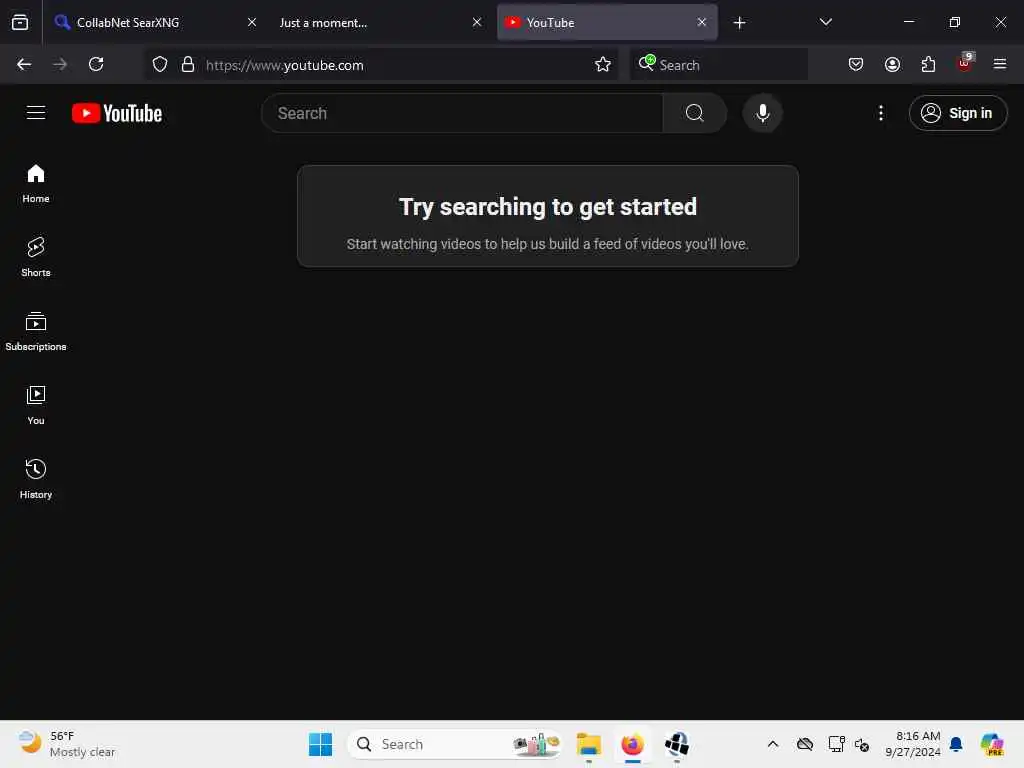Open the Windows Start menu
The height and width of the screenshot is (768, 1024).
(x=320, y=744)
